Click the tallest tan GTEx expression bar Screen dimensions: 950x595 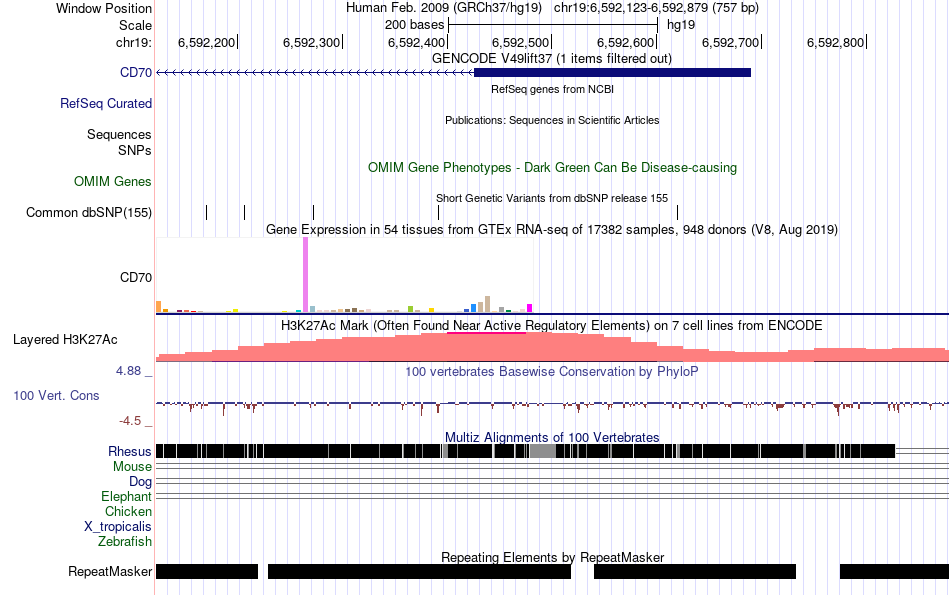pos(487,304)
